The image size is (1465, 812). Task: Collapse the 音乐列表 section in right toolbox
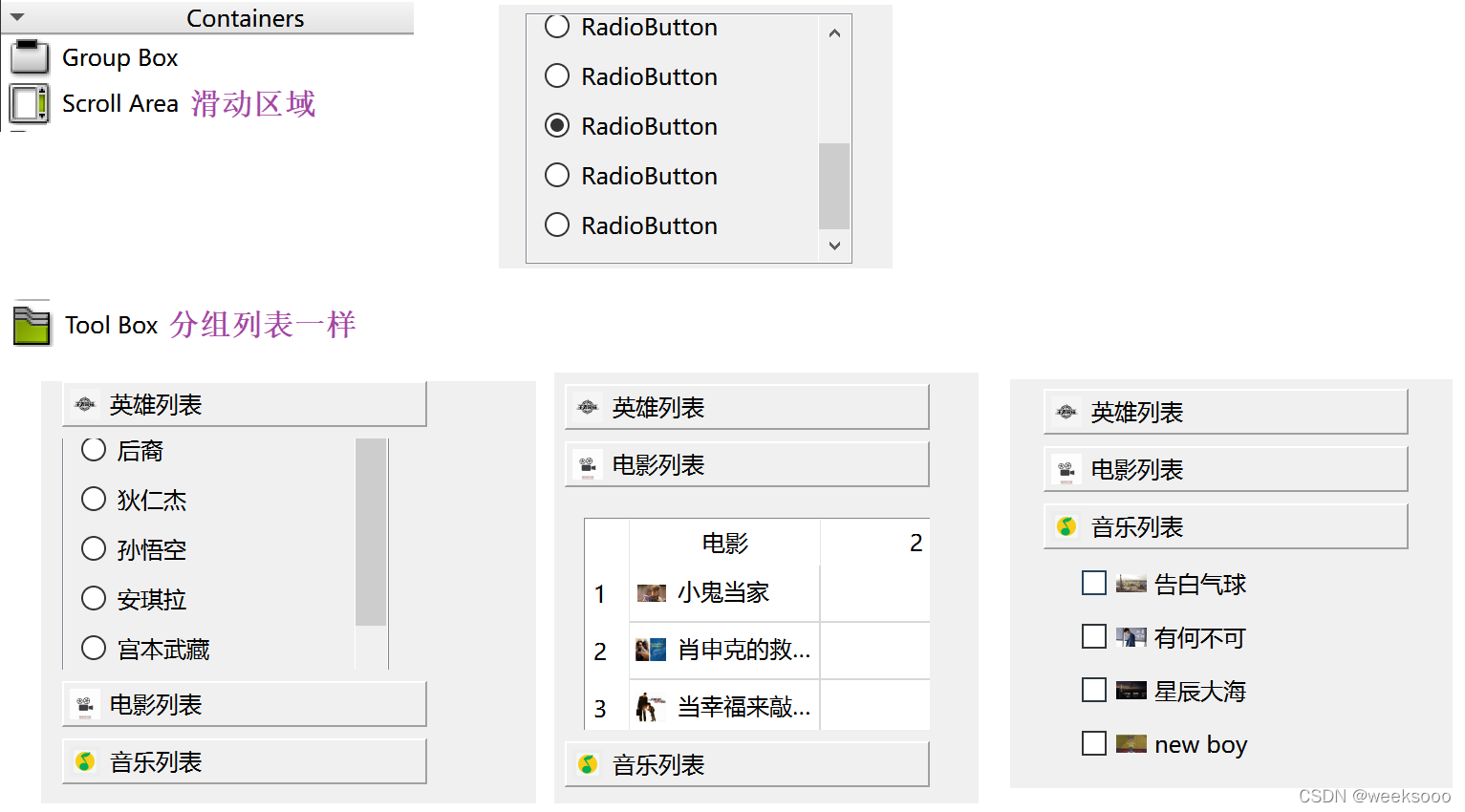pyautogui.click(x=1226, y=526)
